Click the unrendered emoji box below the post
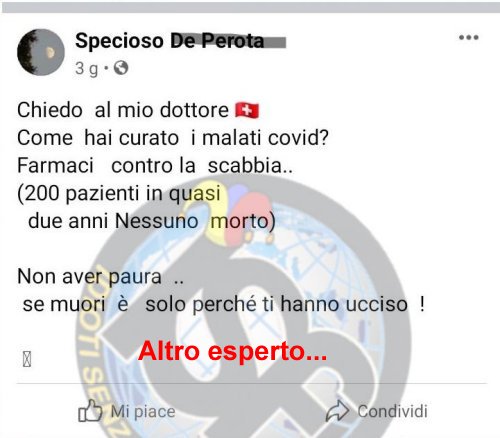 (x=27, y=359)
